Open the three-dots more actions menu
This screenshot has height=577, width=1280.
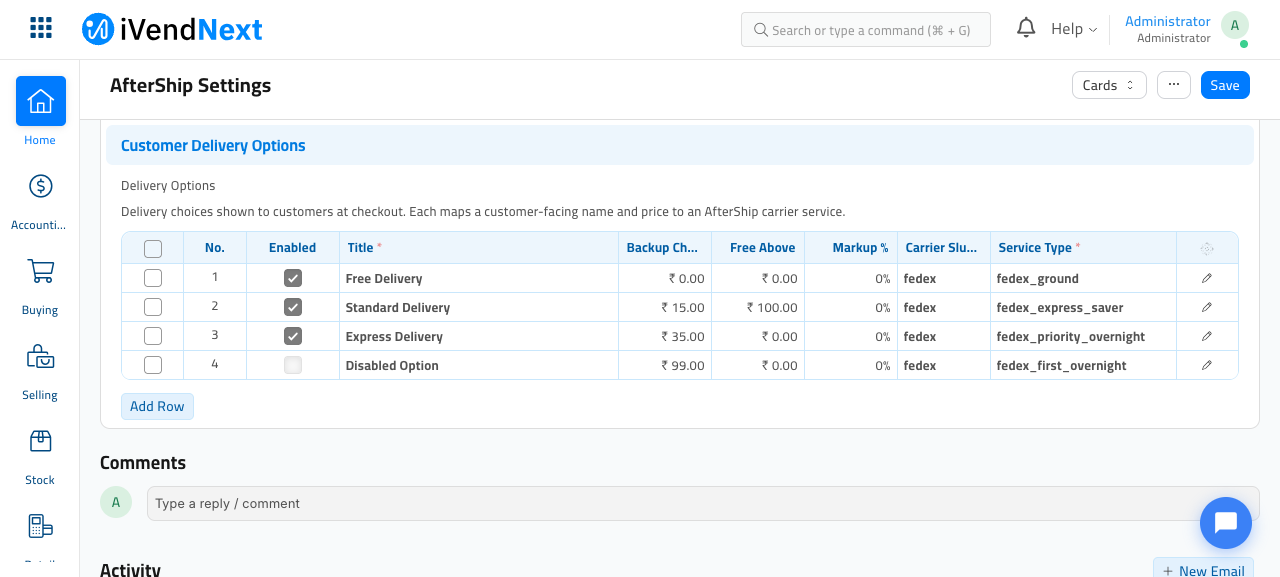(x=1174, y=85)
